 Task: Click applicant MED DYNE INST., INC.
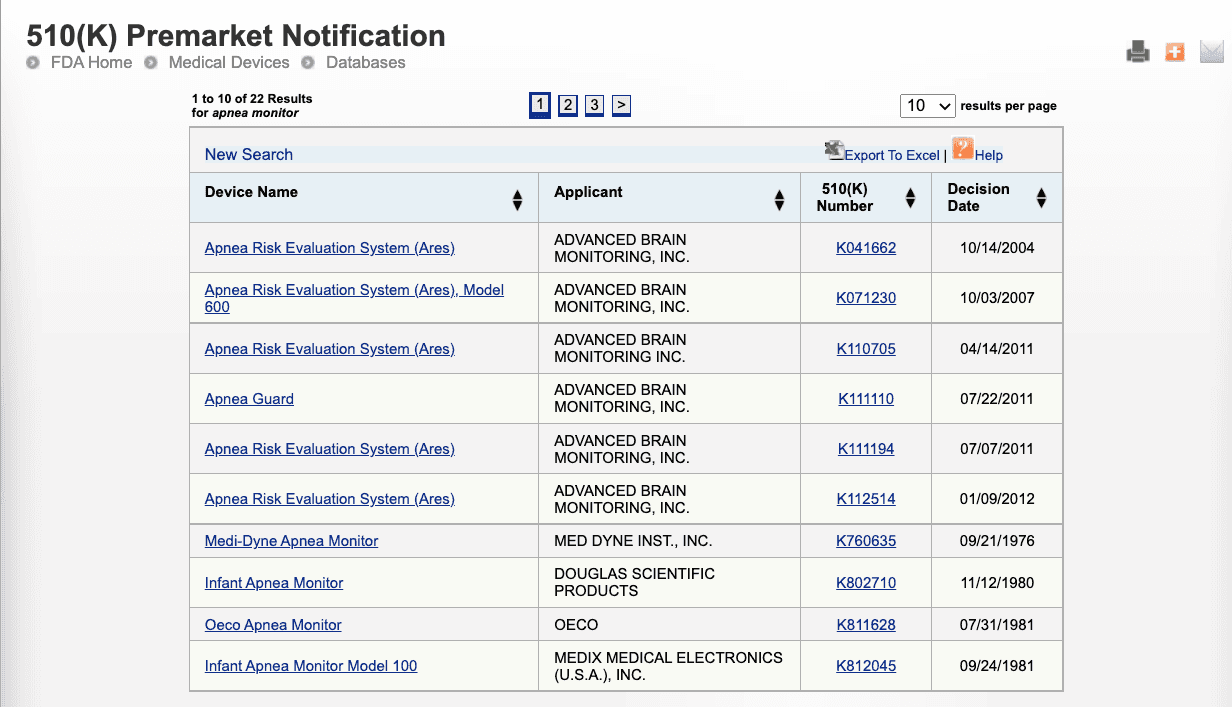click(x=633, y=541)
